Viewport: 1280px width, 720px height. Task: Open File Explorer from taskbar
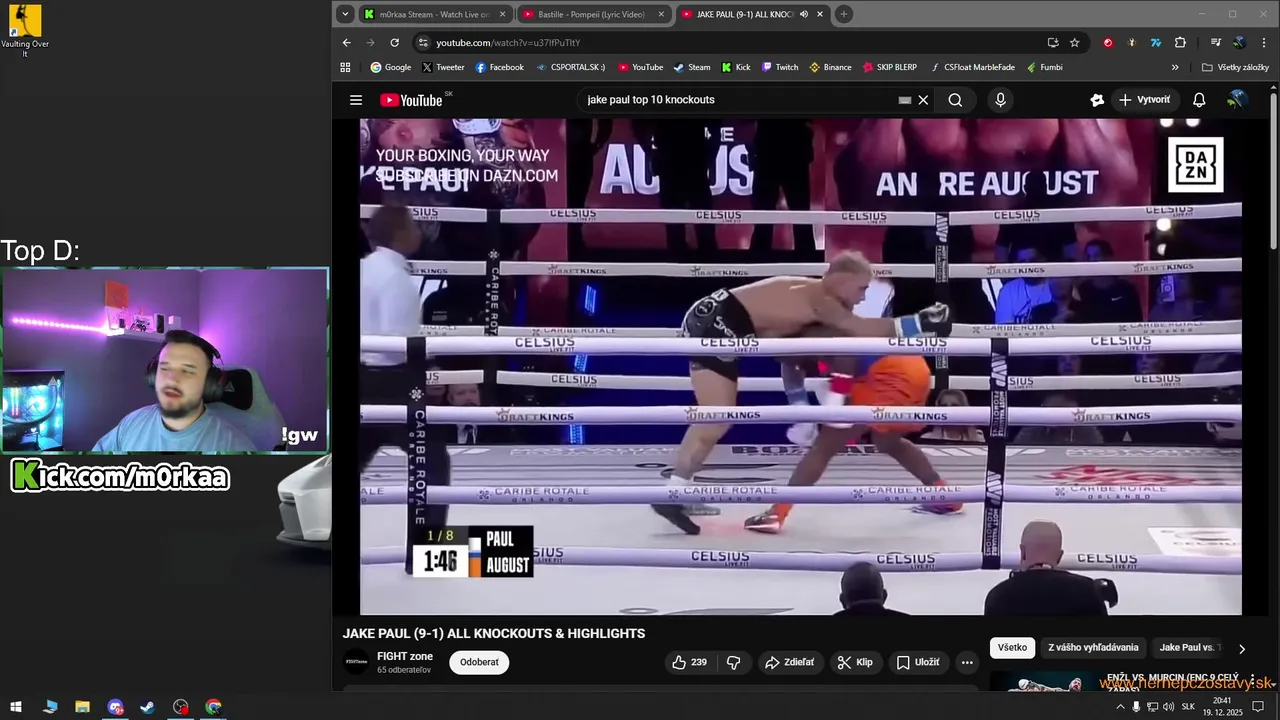(x=82, y=707)
